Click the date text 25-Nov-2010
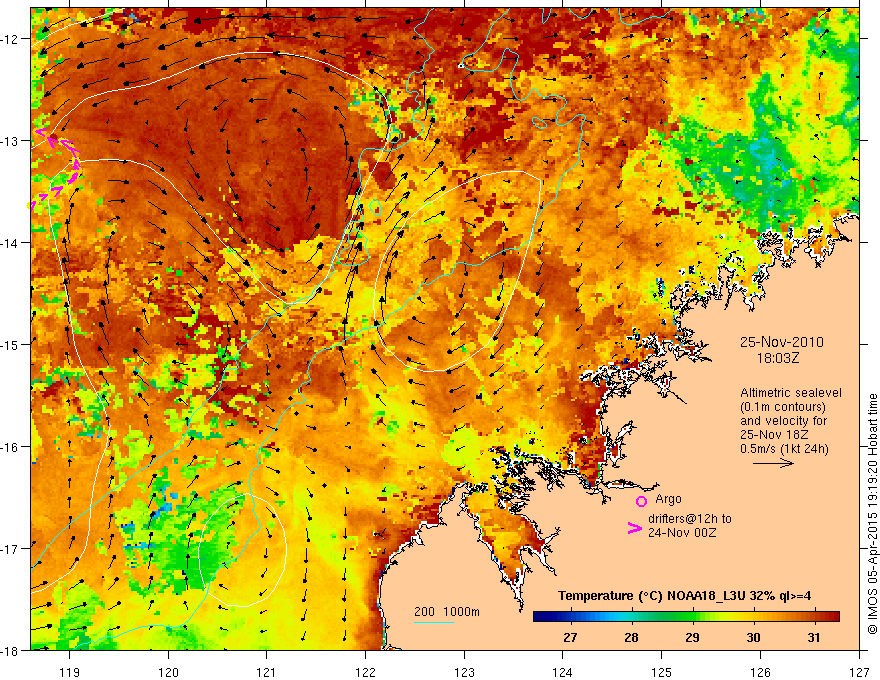This screenshot has width=880, height=680. tap(782, 342)
